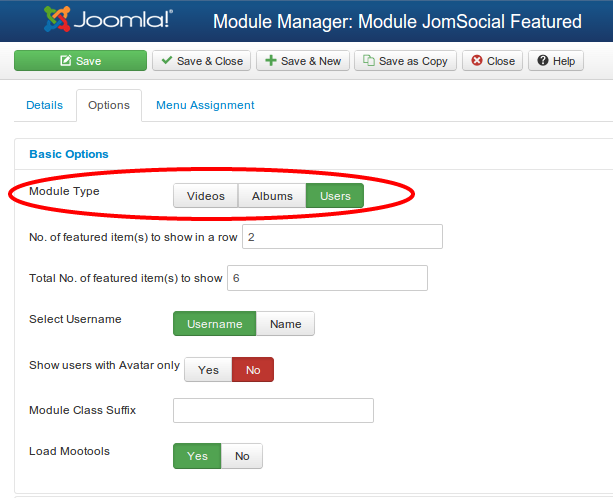The image size is (613, 498).
Task: Switch to the Details tab
Action: click(x=45, y=105)
